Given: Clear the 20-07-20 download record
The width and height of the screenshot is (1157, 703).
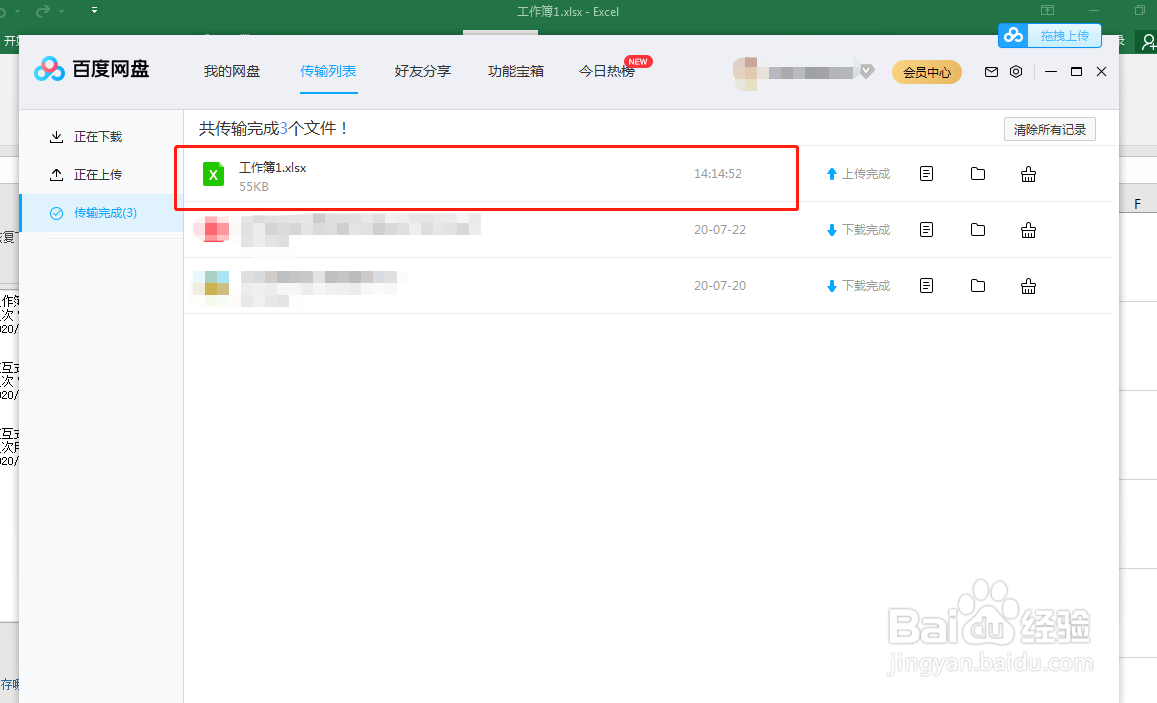Looking at the screenshot, I should [x=1028, y=286].
